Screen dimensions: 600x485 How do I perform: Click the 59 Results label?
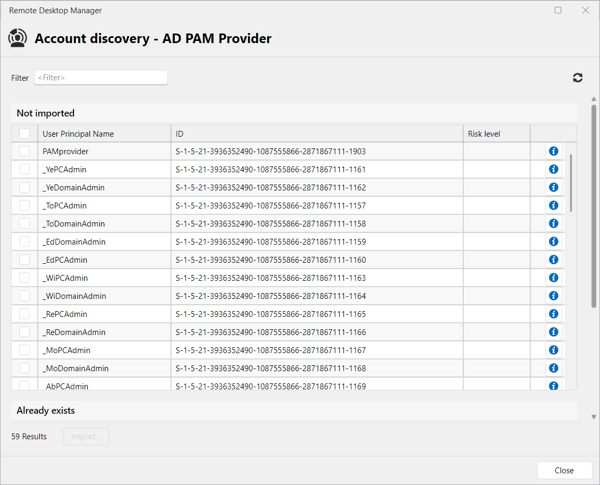pos(29,436)
